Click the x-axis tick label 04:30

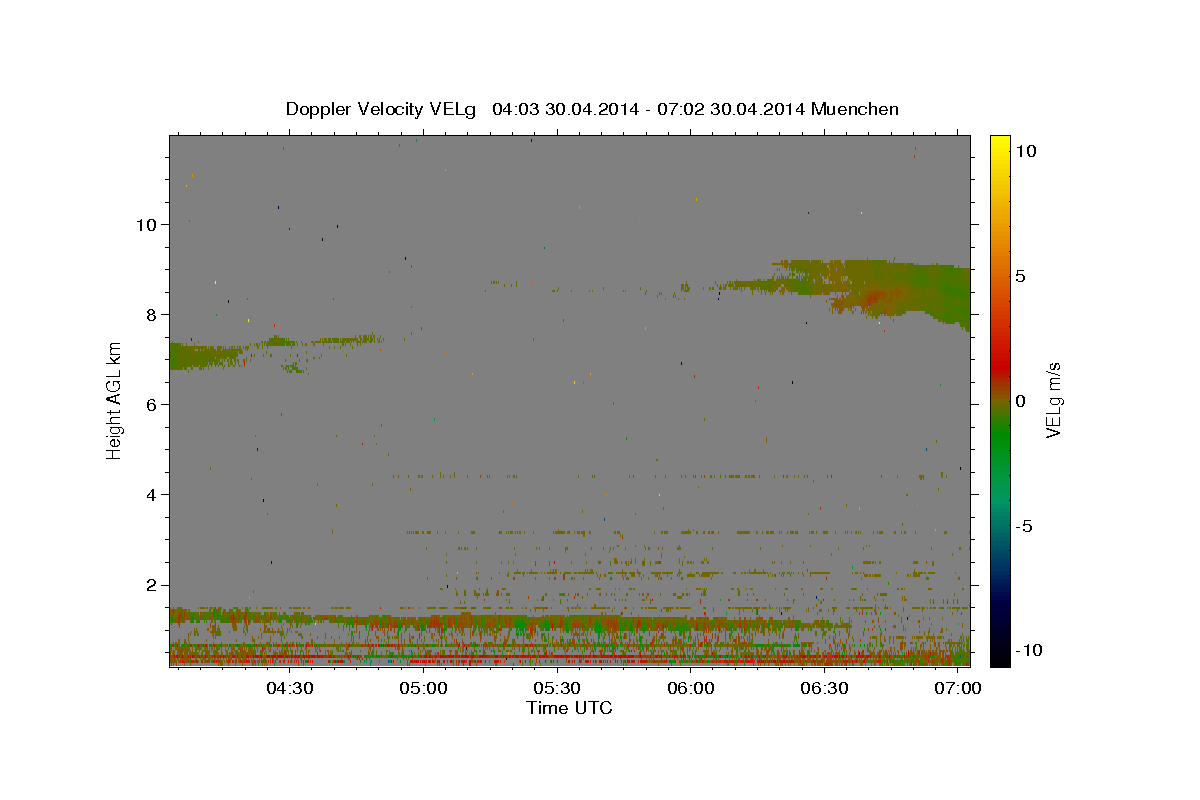[x=290, y=688]
